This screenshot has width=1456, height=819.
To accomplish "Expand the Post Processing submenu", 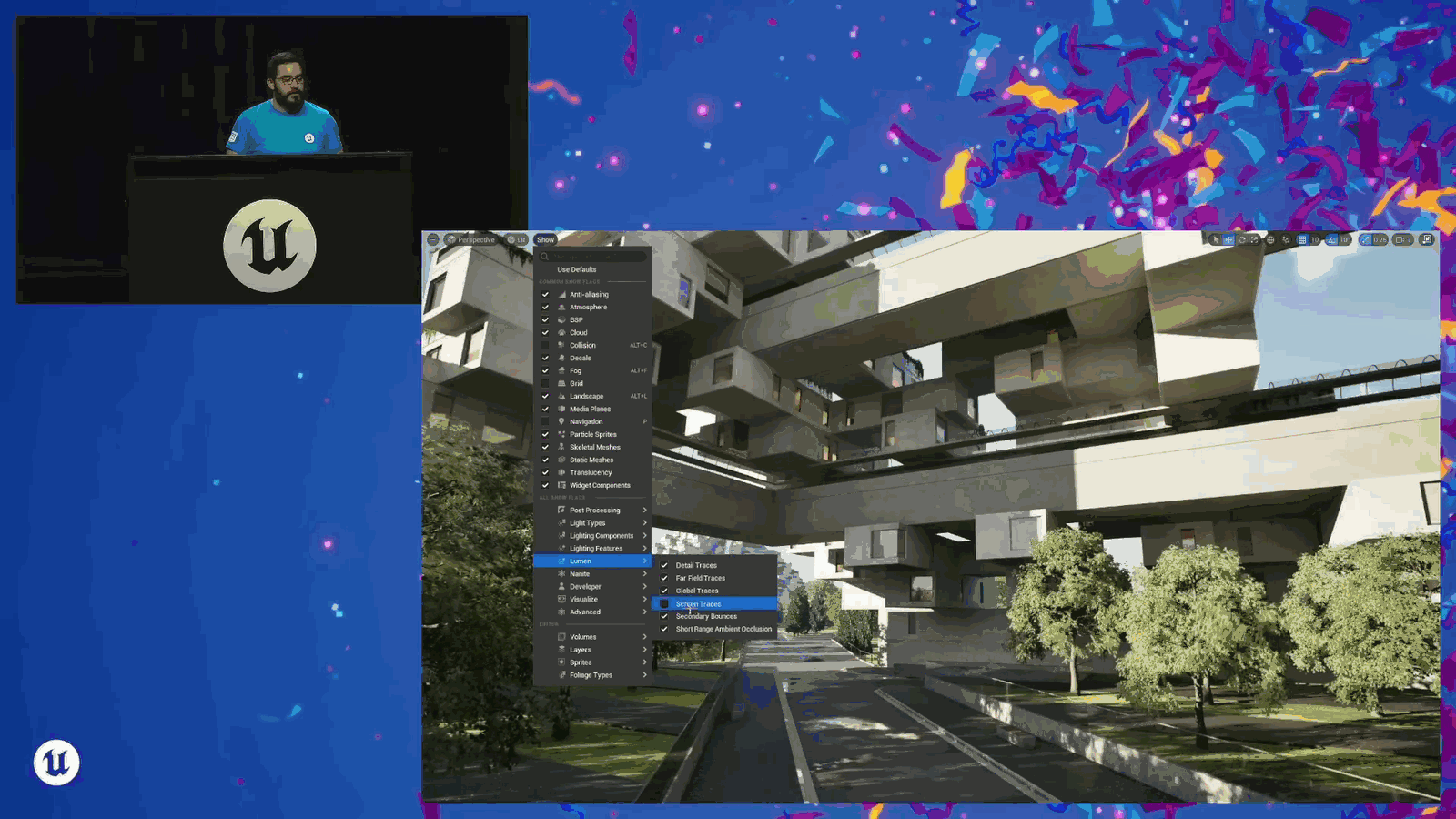I will (x=592, y=510).
